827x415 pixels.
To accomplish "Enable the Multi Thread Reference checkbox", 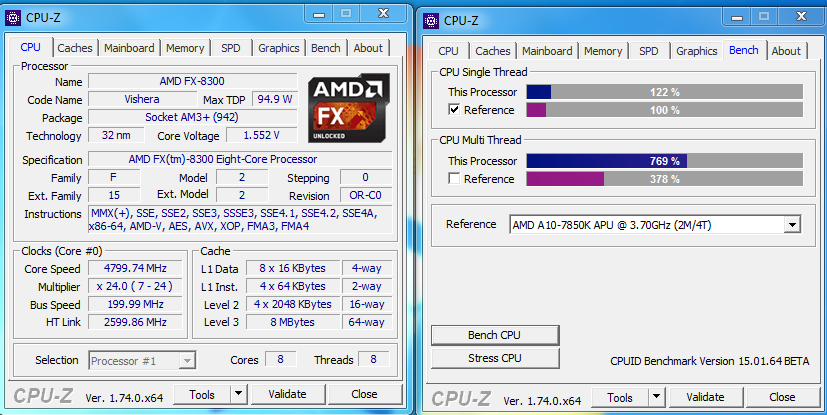I will pos(454,179).
